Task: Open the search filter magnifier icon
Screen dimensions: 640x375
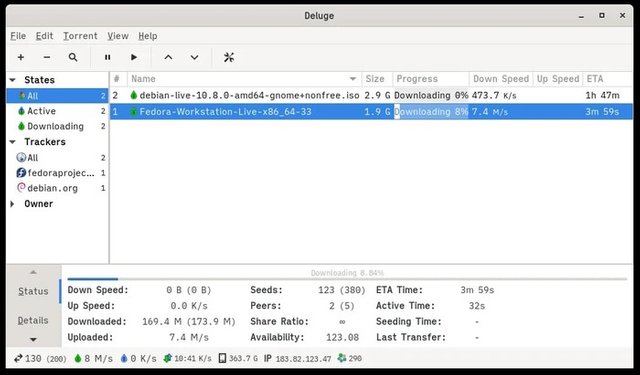Action: pyautogui.click(x=73, y=58)
